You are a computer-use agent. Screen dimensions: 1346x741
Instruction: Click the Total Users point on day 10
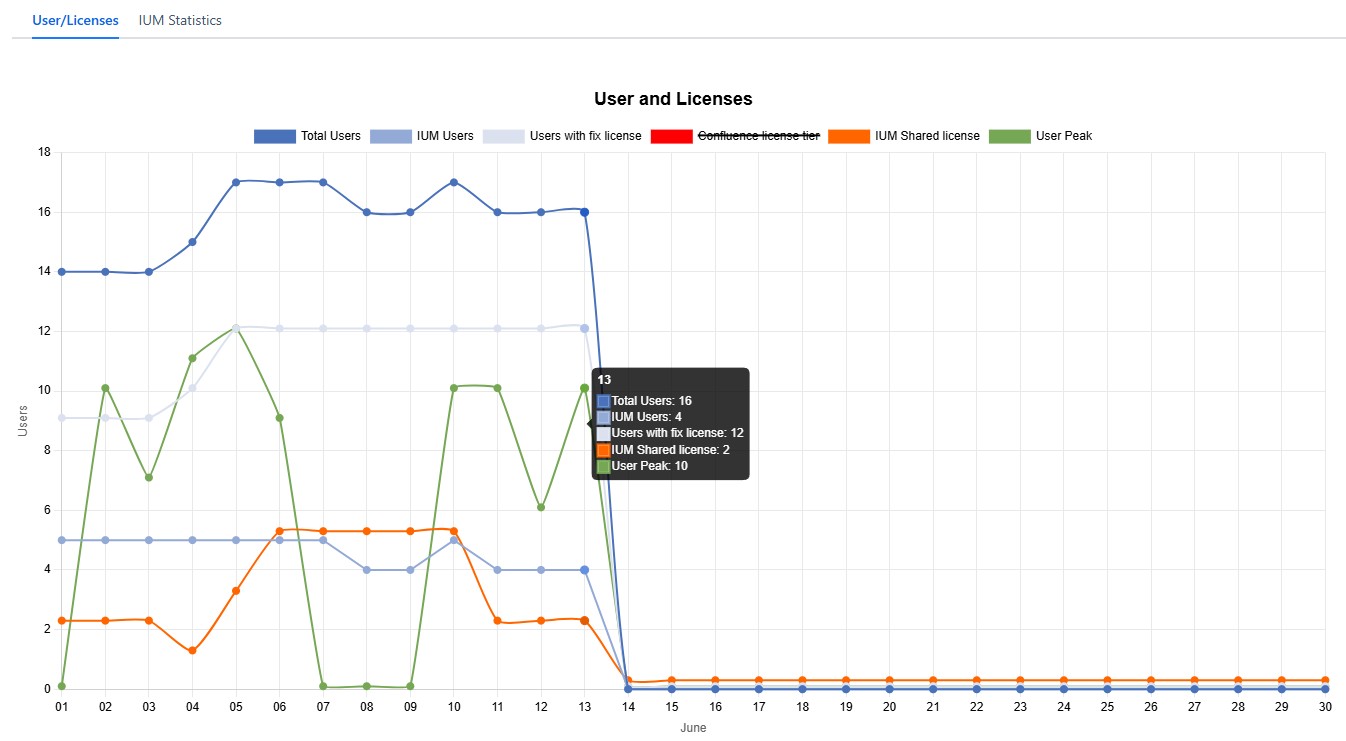[454, 182]
